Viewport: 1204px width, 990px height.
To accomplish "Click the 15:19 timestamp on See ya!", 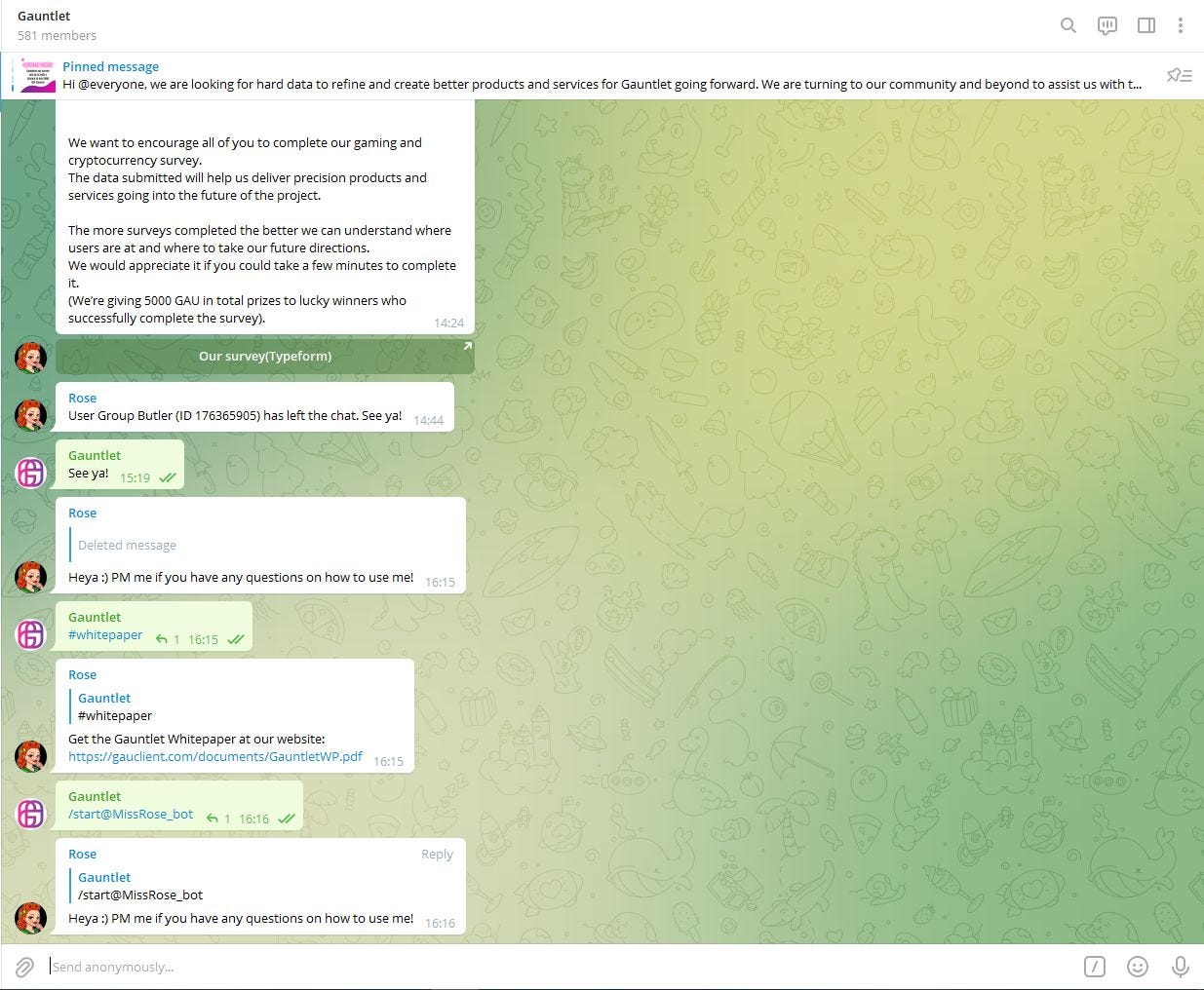I will point(135,477).
